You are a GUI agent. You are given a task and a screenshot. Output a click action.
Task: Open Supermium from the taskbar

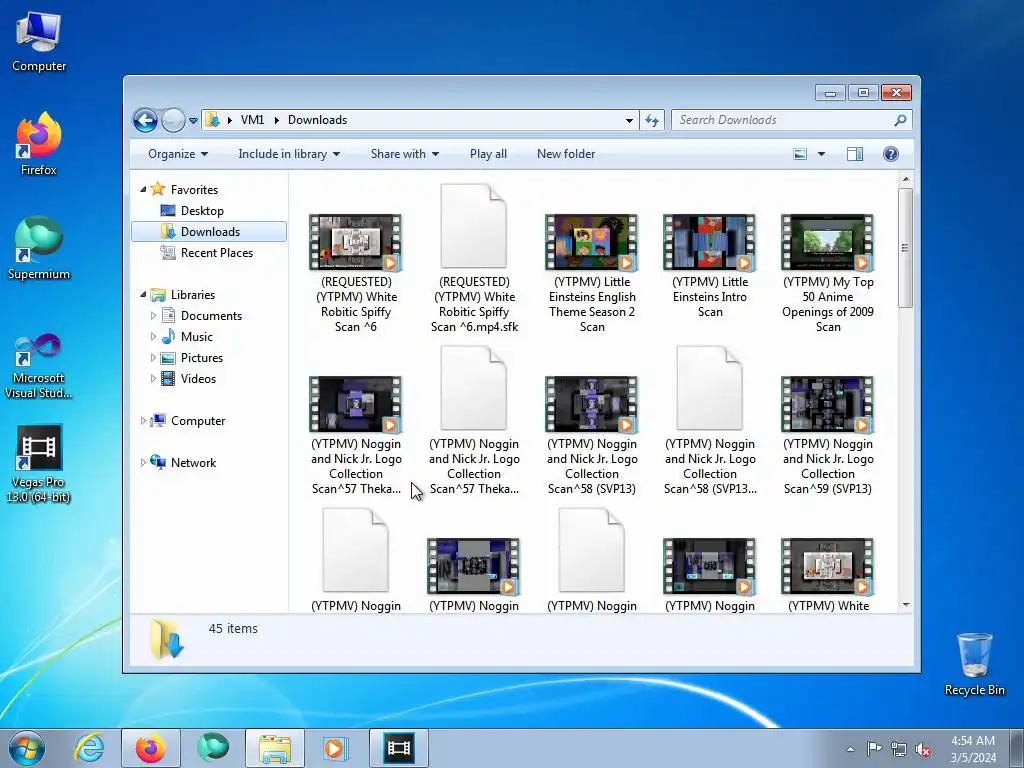click(213, 748)
